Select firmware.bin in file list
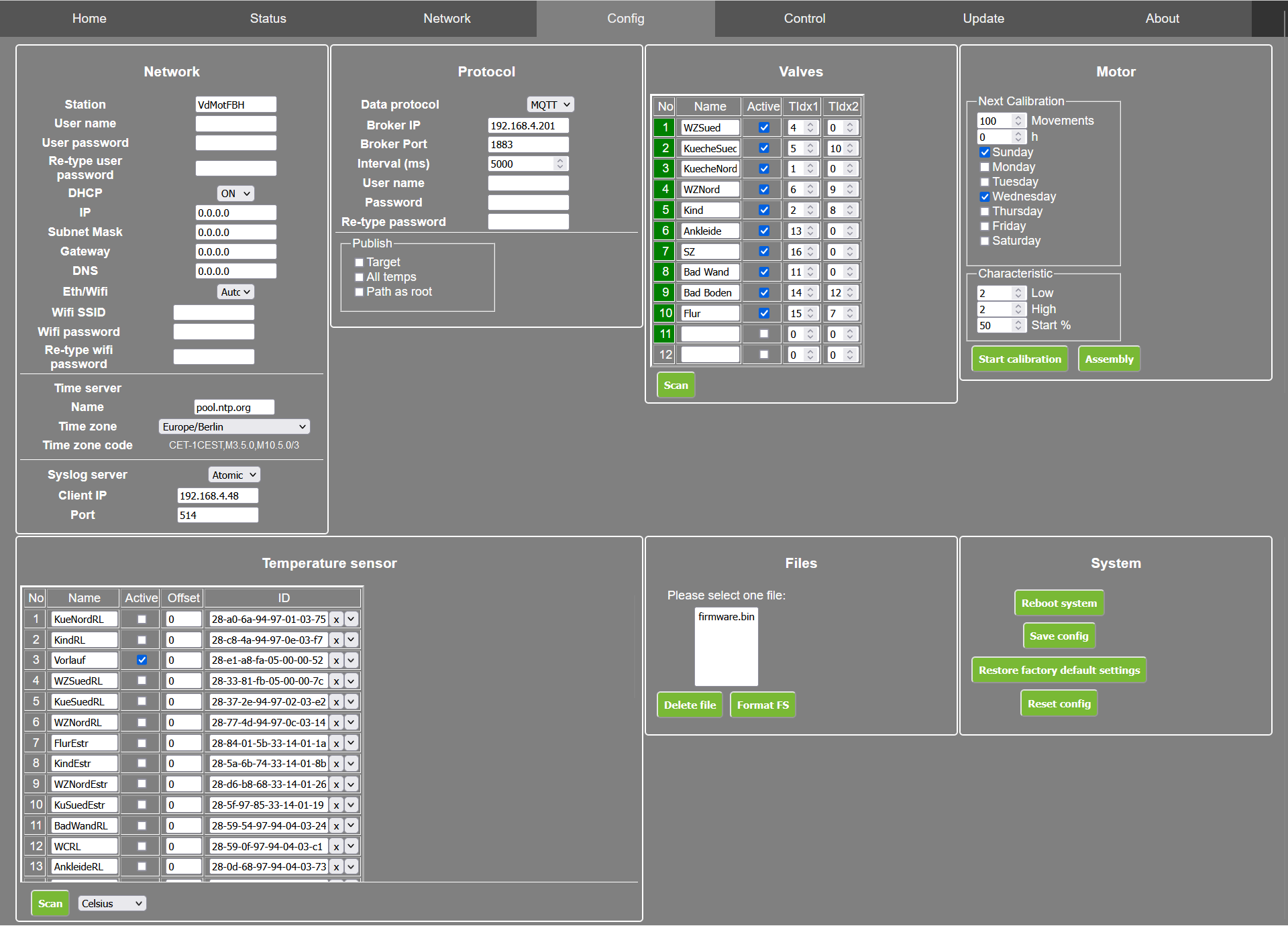This screenshot has width=1288, height=926. tap(727, 617)
